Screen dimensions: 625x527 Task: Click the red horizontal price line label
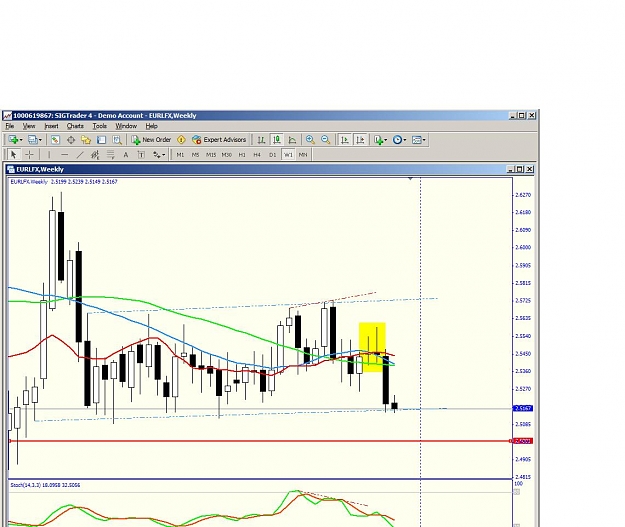coord(523,441)
